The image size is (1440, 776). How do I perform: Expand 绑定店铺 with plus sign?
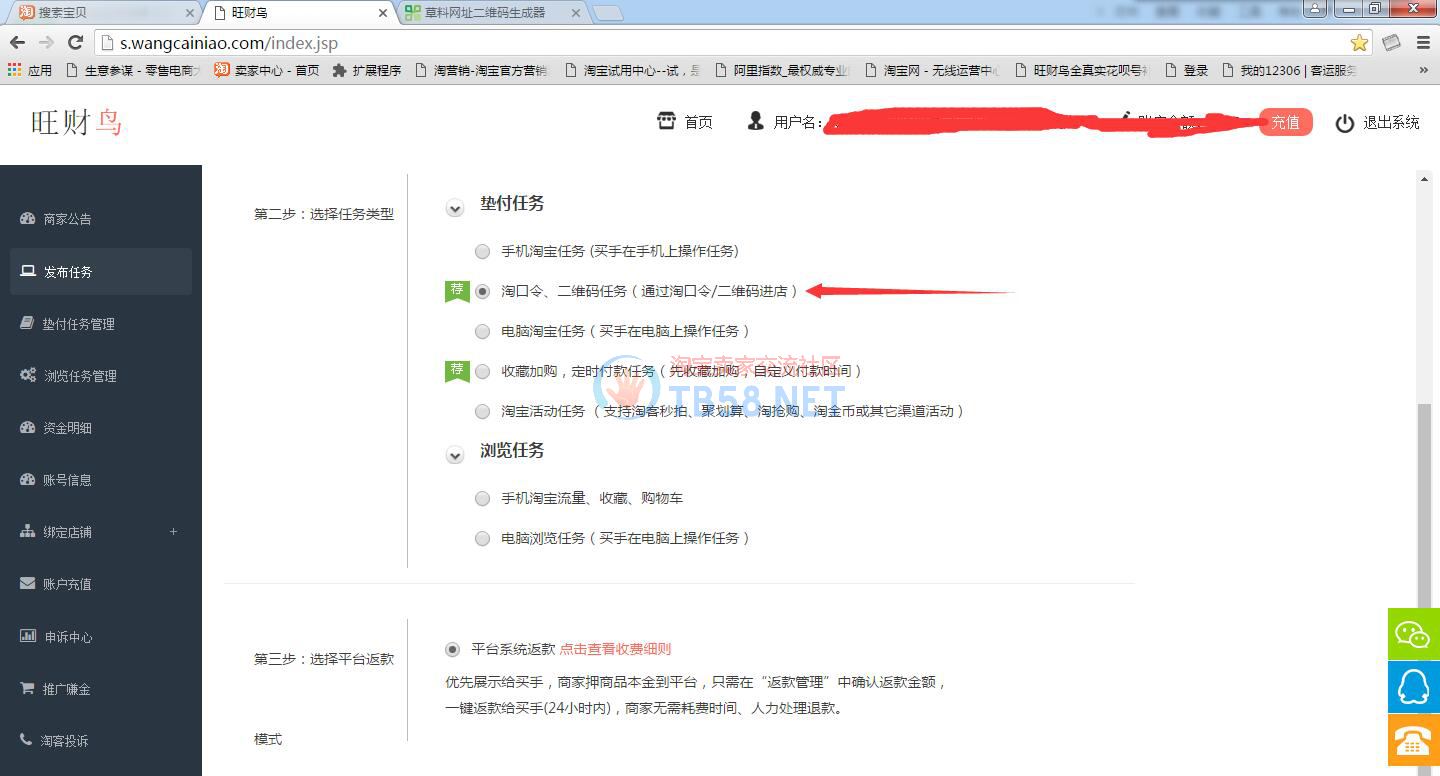(173, 531)
